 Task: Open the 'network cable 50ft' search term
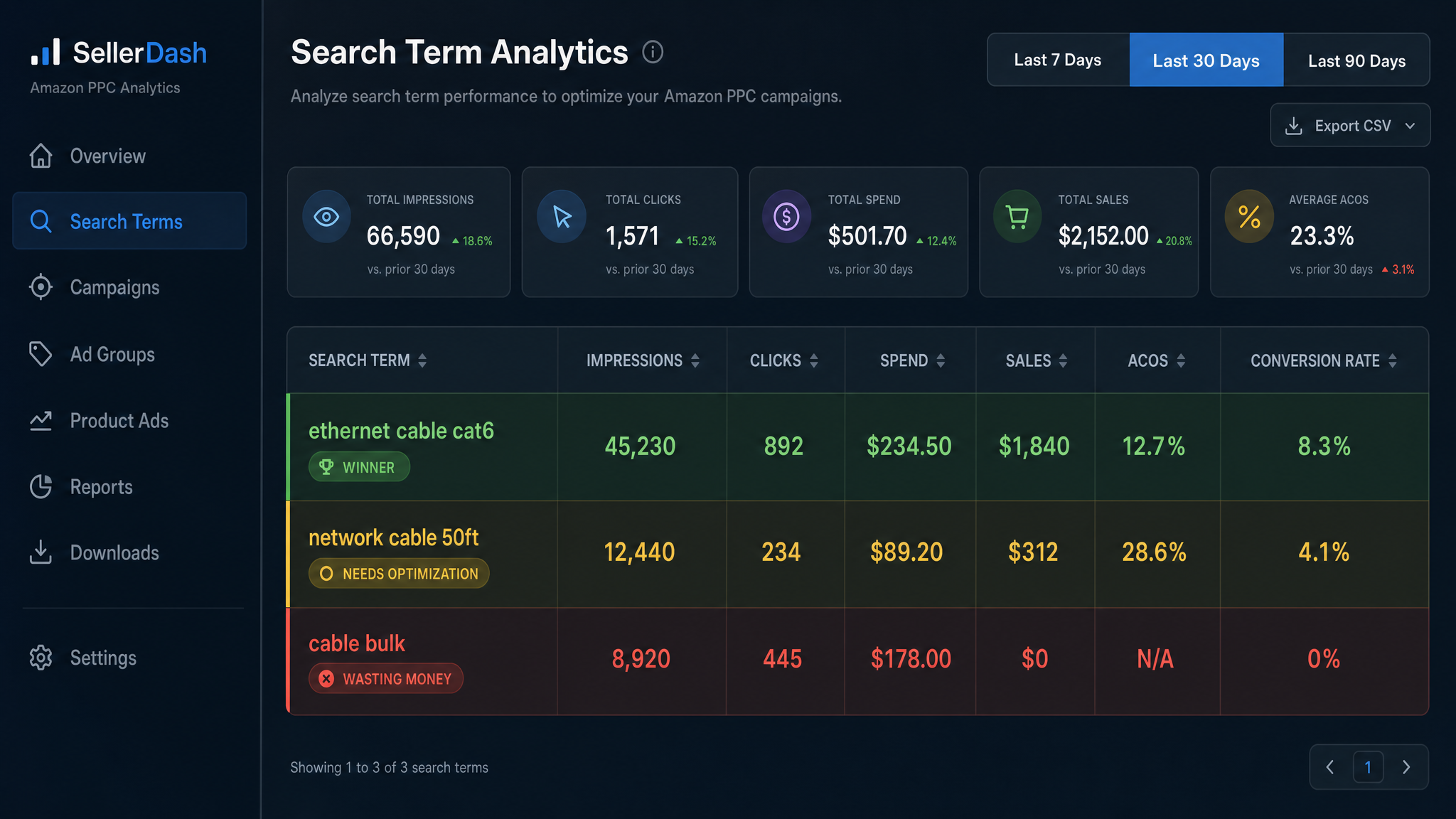tap(393, 537)
